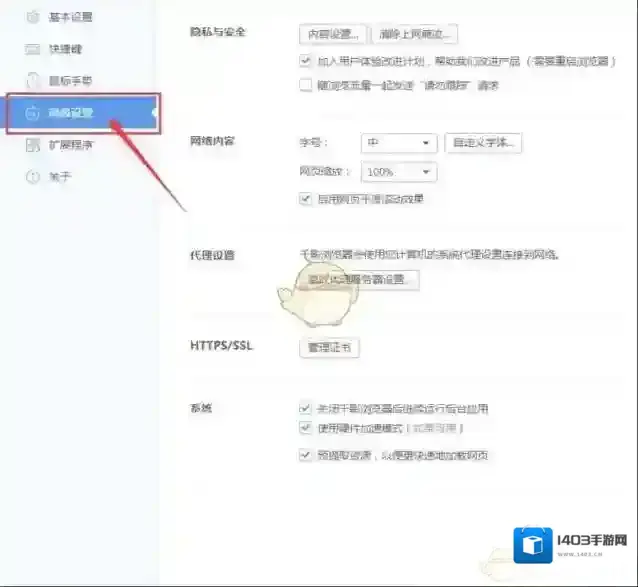Open the 字号 font size dropdown

pyautogui.click(x=399, y=143)
